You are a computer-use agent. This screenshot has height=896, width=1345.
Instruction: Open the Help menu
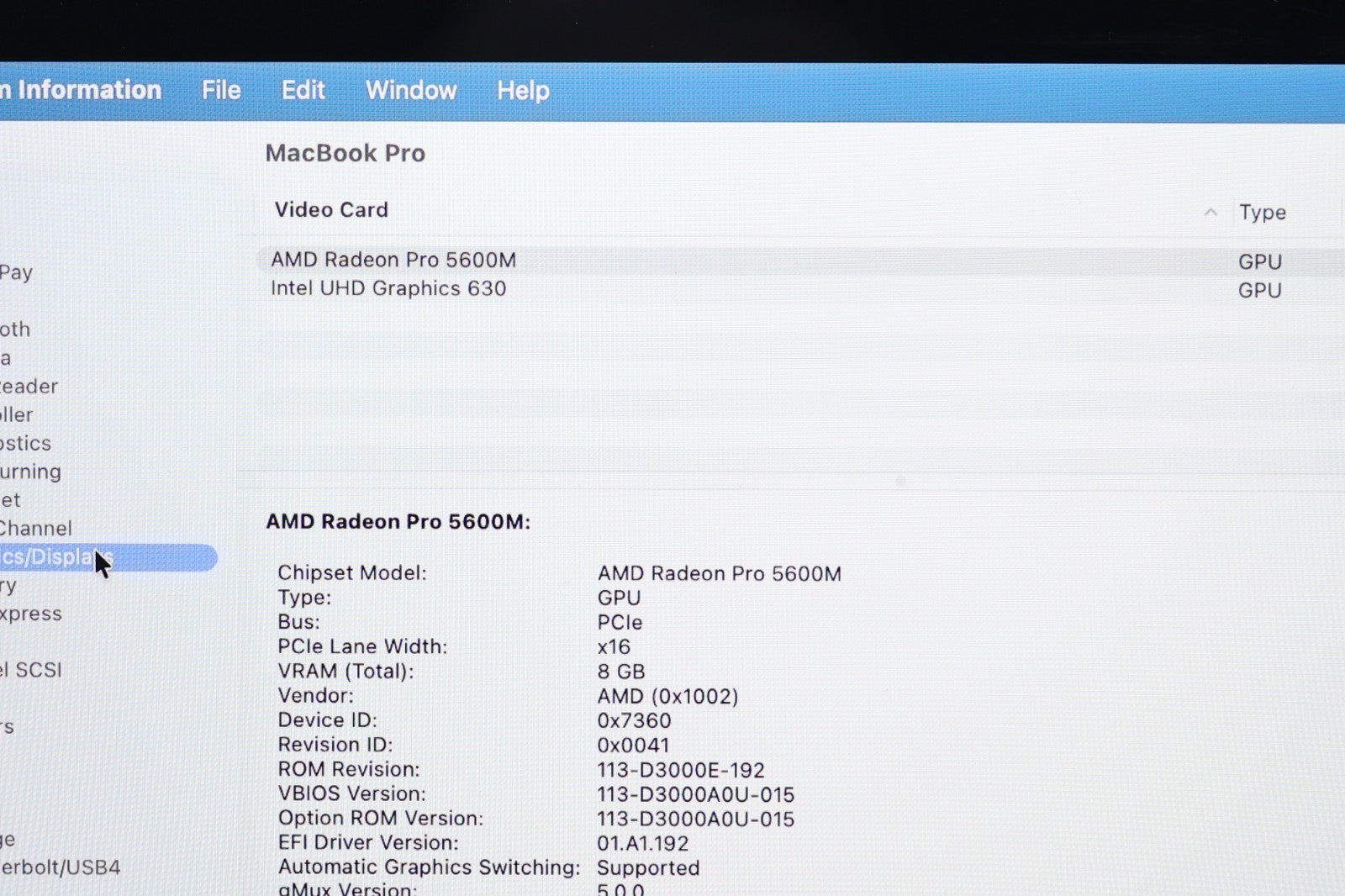(522, 90)
